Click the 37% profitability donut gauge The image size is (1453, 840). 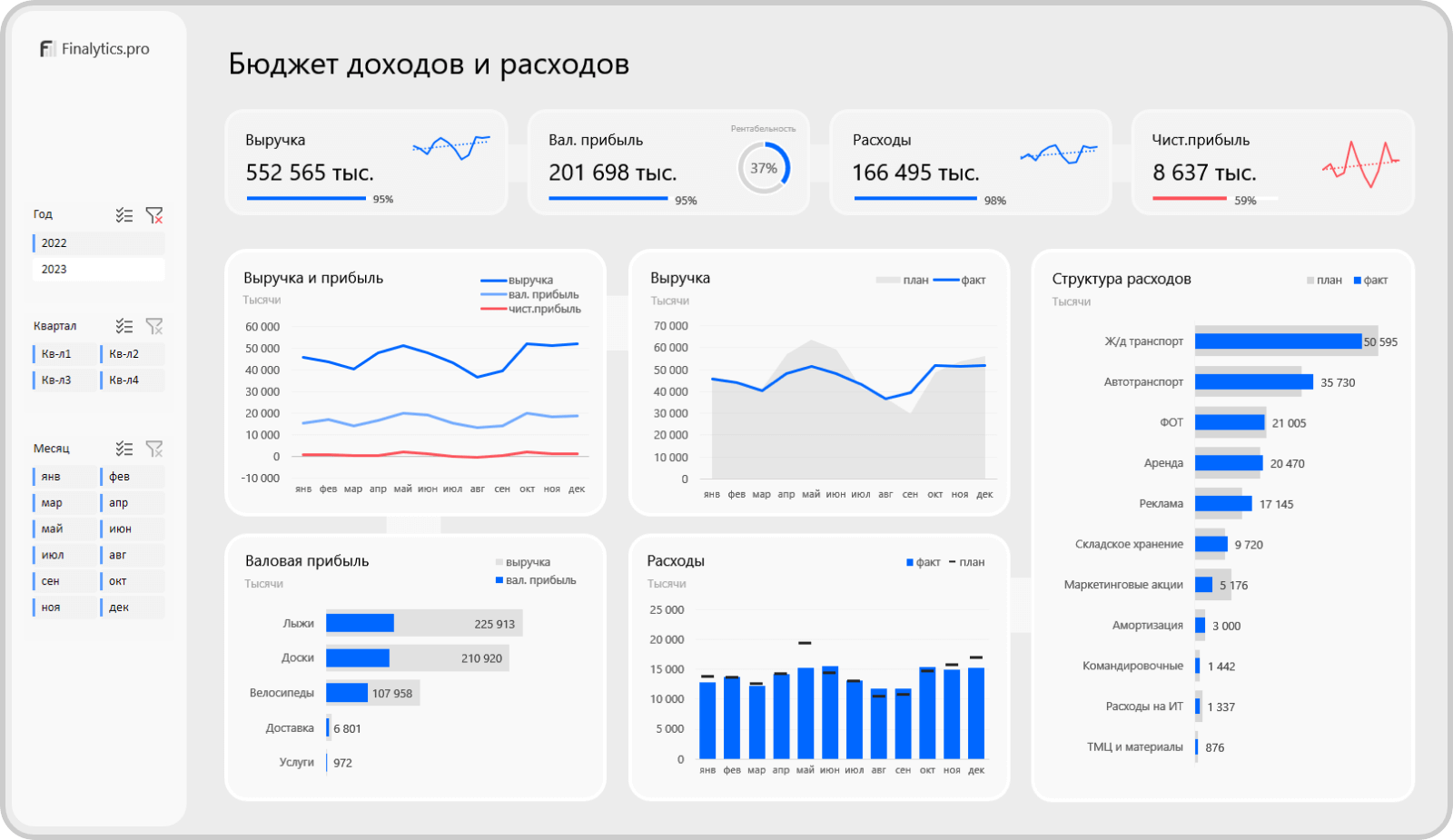tap(764, 168)
